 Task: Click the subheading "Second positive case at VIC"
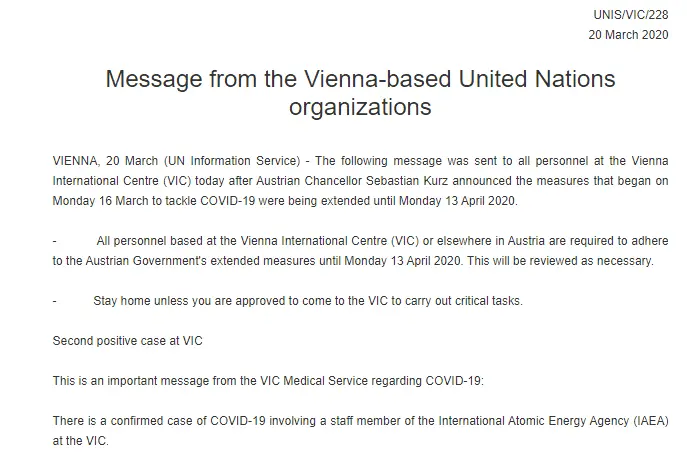[x=127, y=341]
